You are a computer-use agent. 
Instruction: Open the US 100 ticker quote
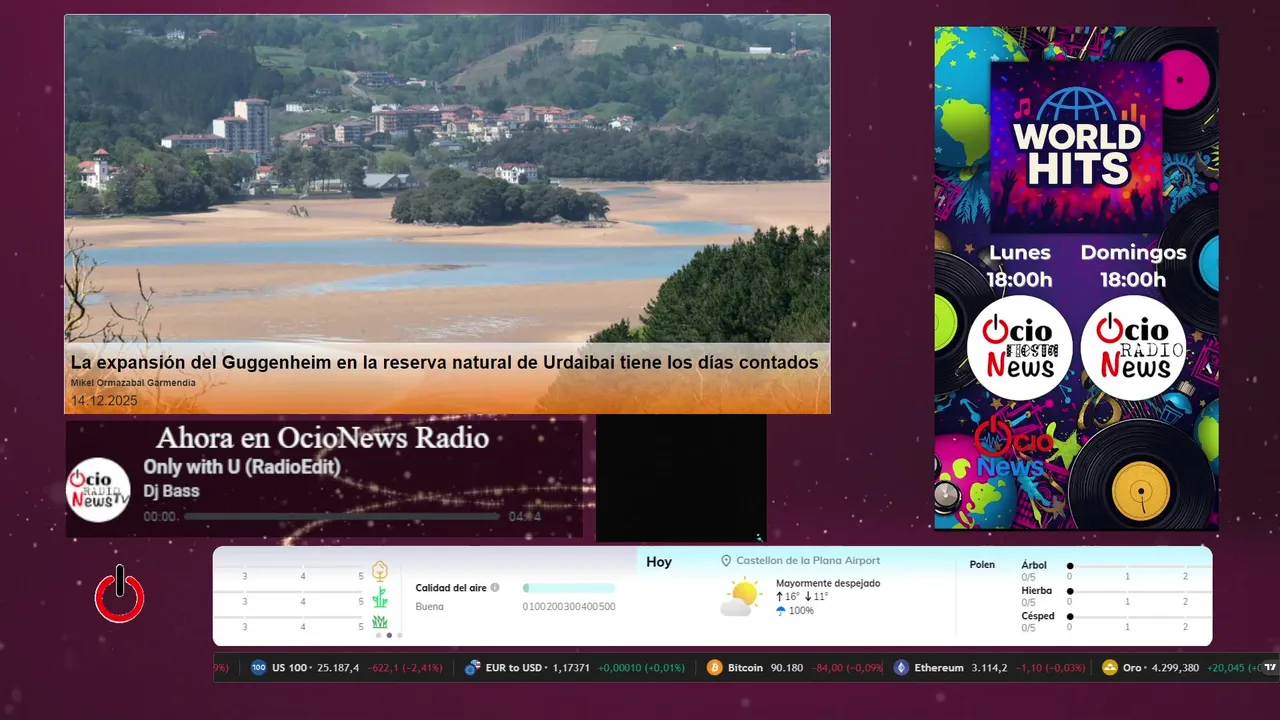click(x=345, y=667)
